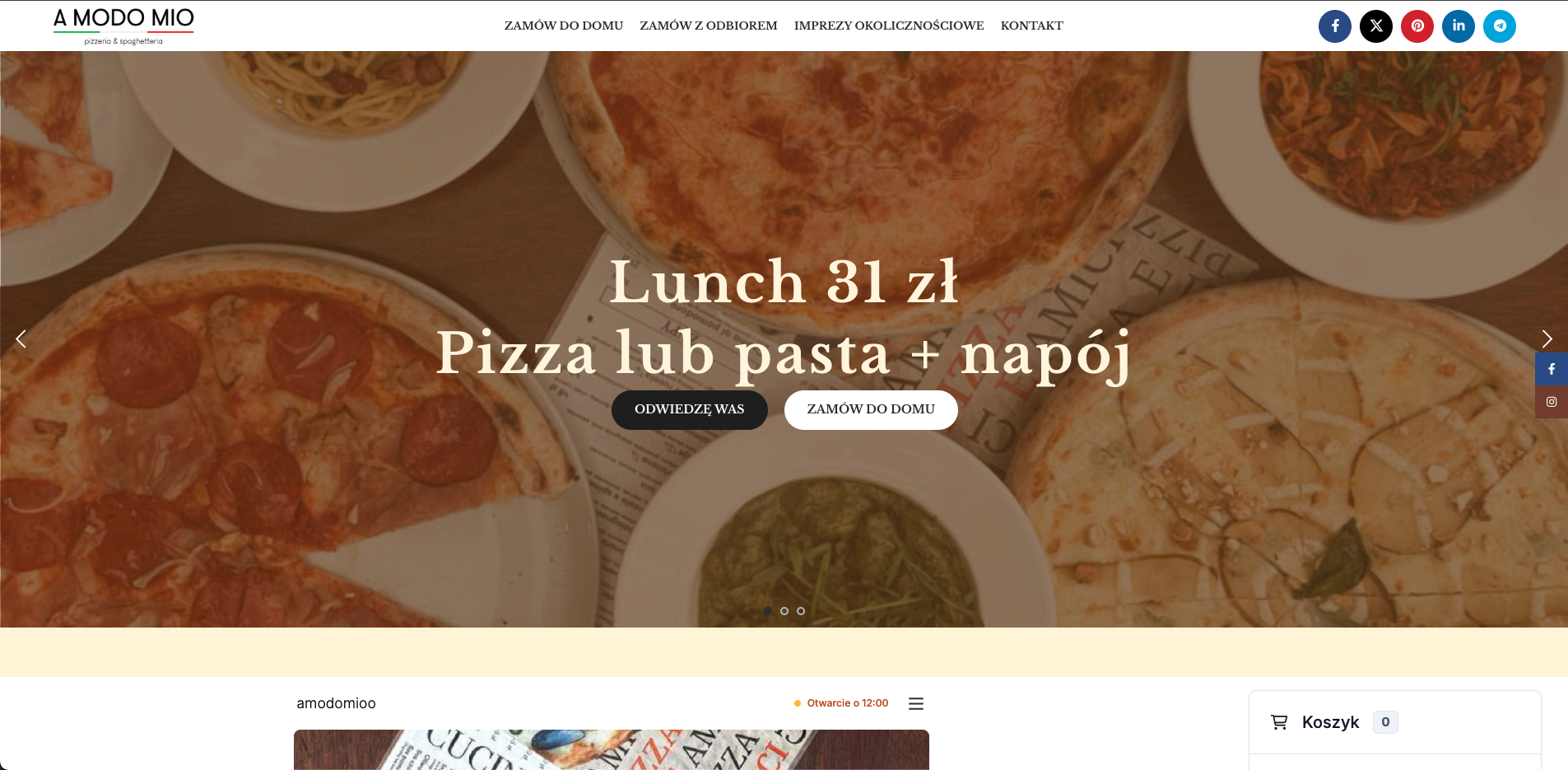Screen dimensions: 1568x770
Task: Select the first slider dot
Action: [x=768, y=611]
